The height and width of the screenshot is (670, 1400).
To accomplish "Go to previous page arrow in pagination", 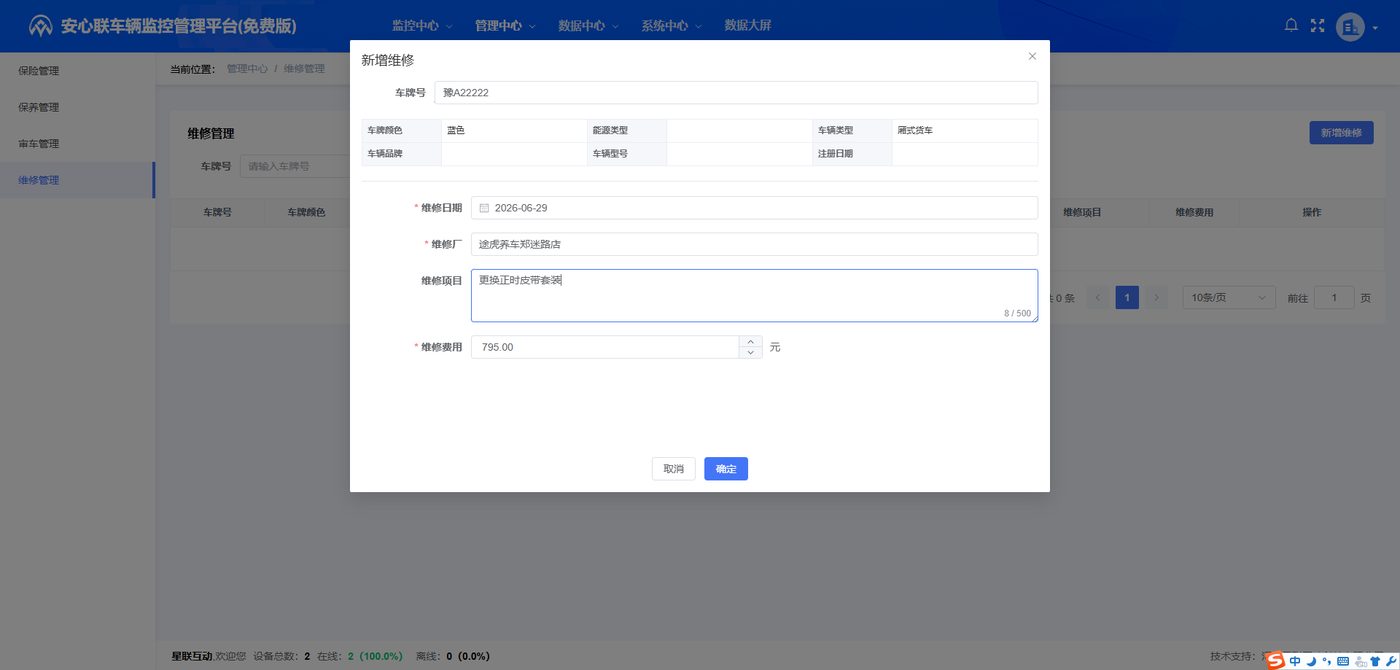I will 1098,297.
